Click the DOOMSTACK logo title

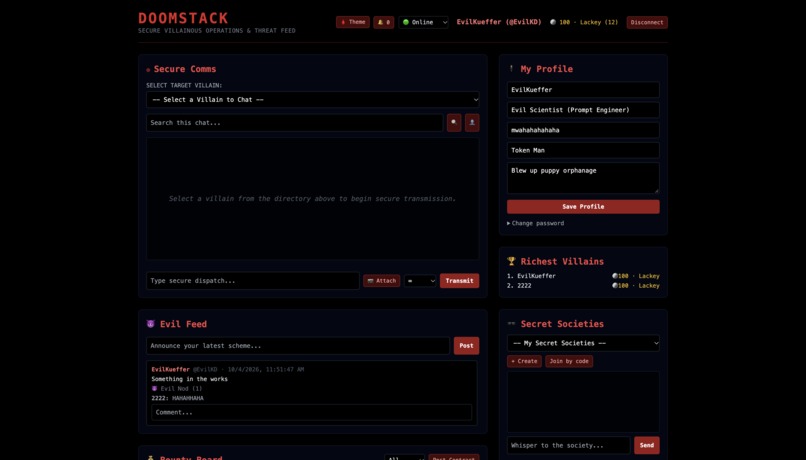pyautogui.click(x=183, y=18)
